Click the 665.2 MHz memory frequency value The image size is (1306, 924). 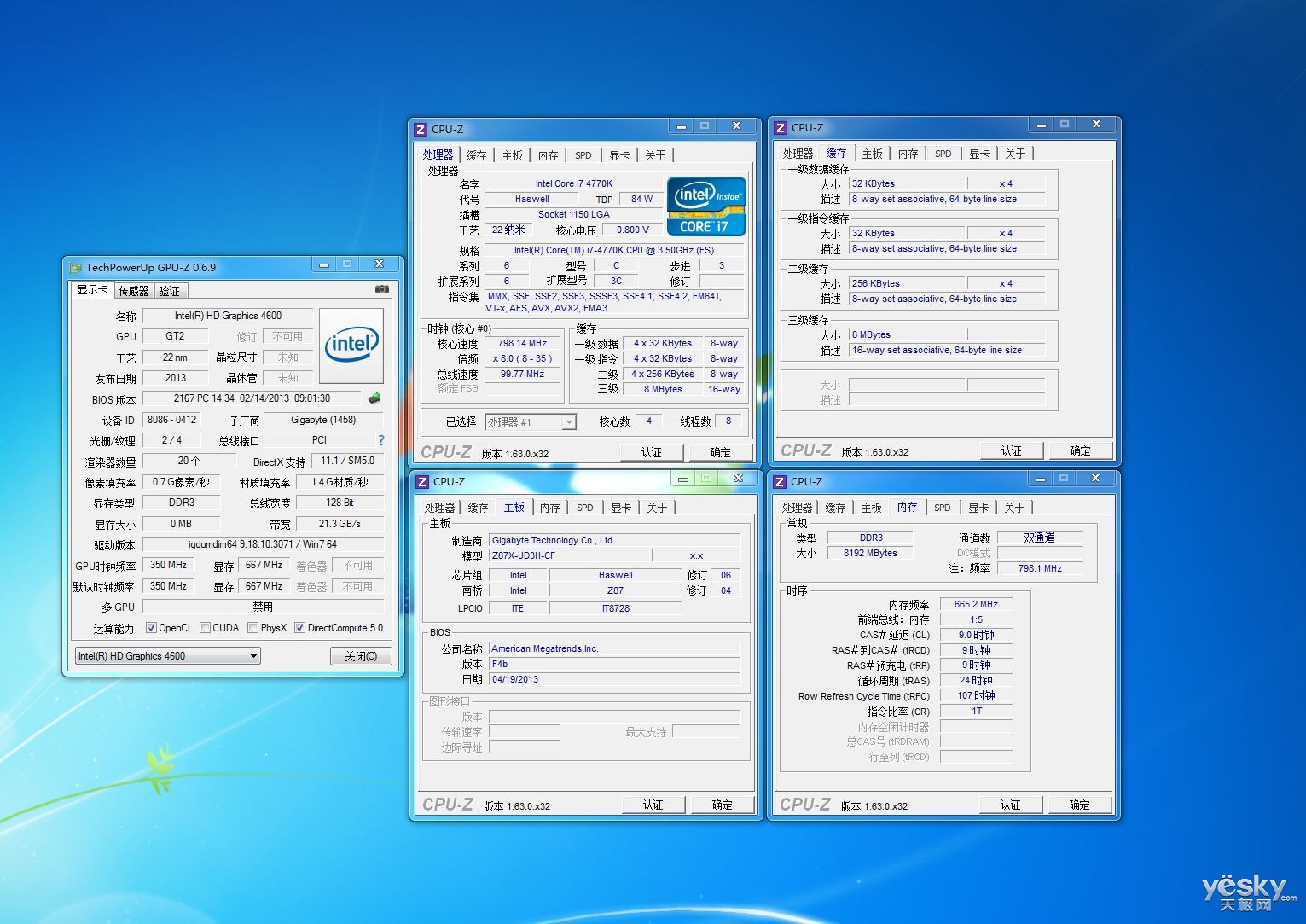(x=976, y=604)
